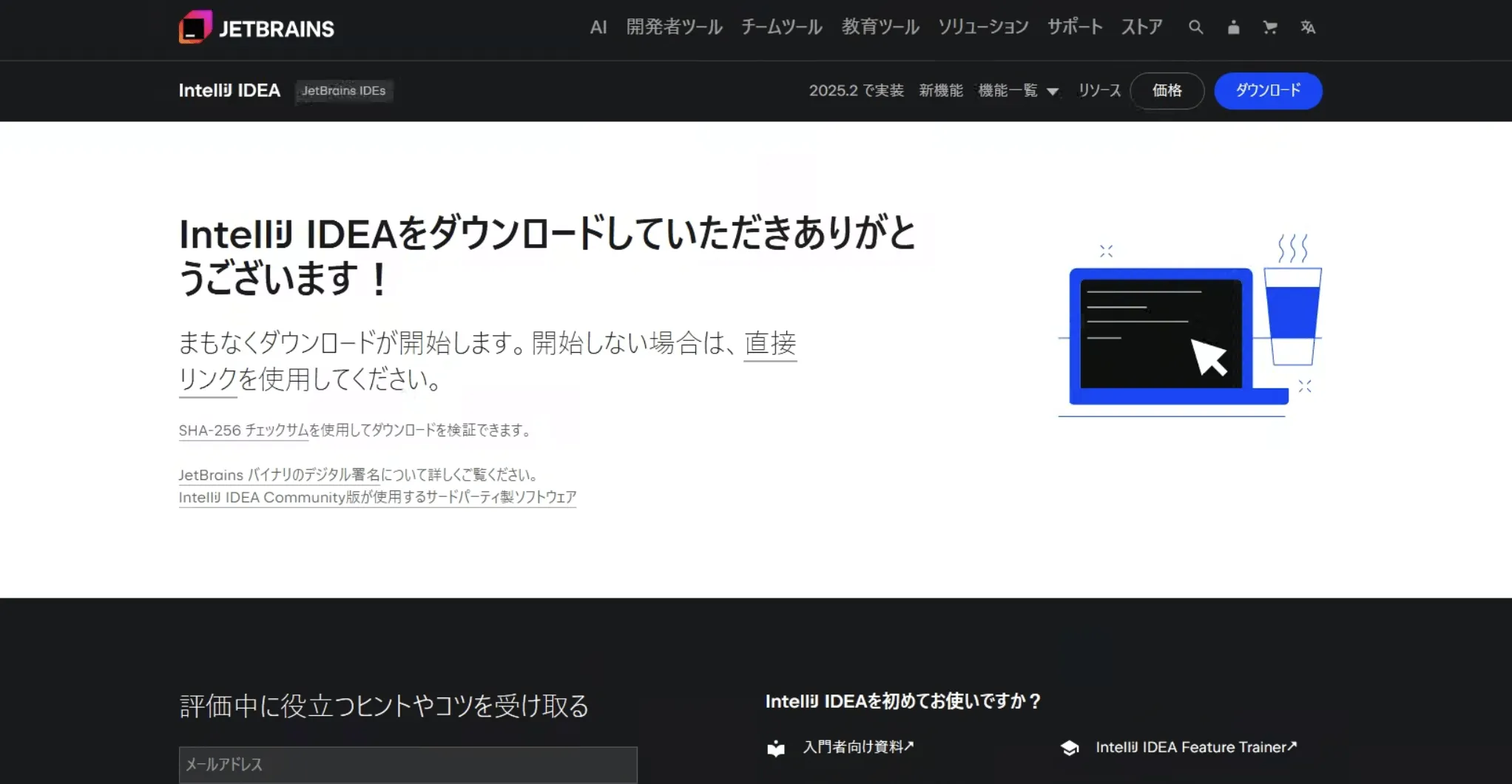The width and height of the screenshot is (1512, 784).
Task: Open the account profile icon
Action: pos(1233,27)
